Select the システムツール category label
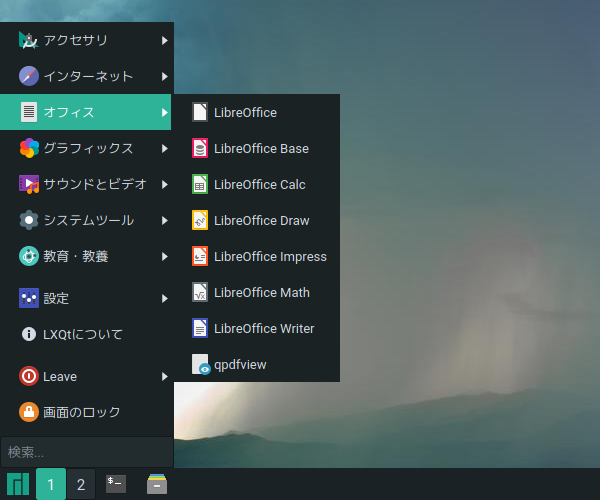Screen dimensions: 600x500 point(89,220)
